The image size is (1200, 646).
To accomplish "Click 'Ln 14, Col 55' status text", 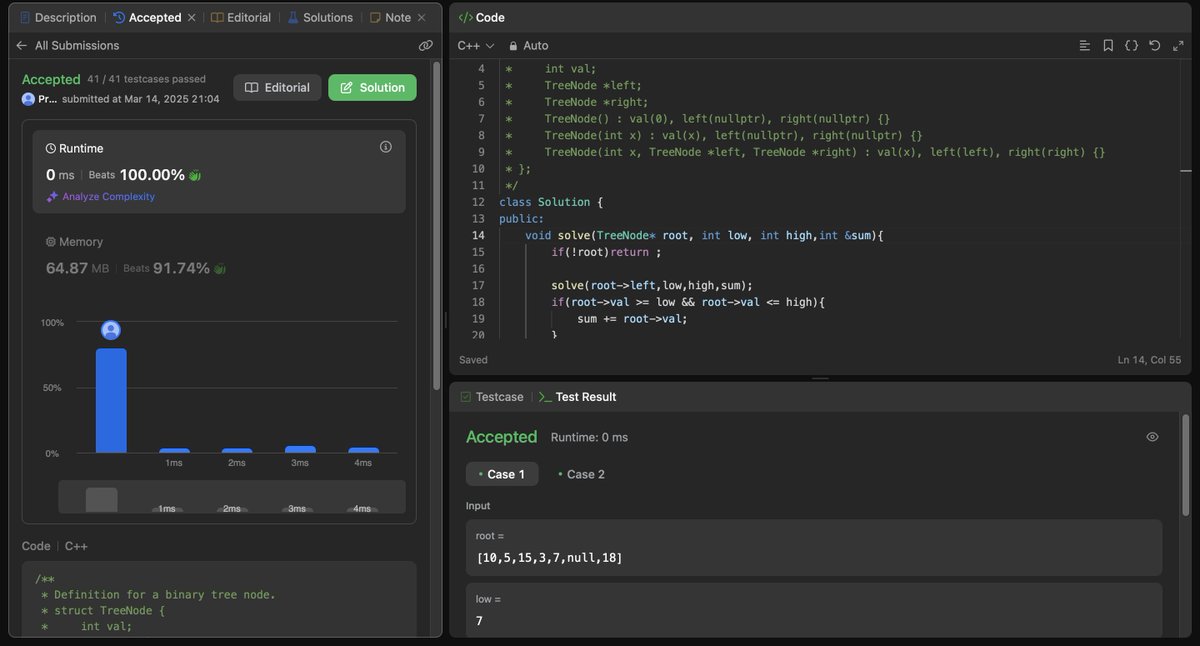I will (x=1150, y=359).
